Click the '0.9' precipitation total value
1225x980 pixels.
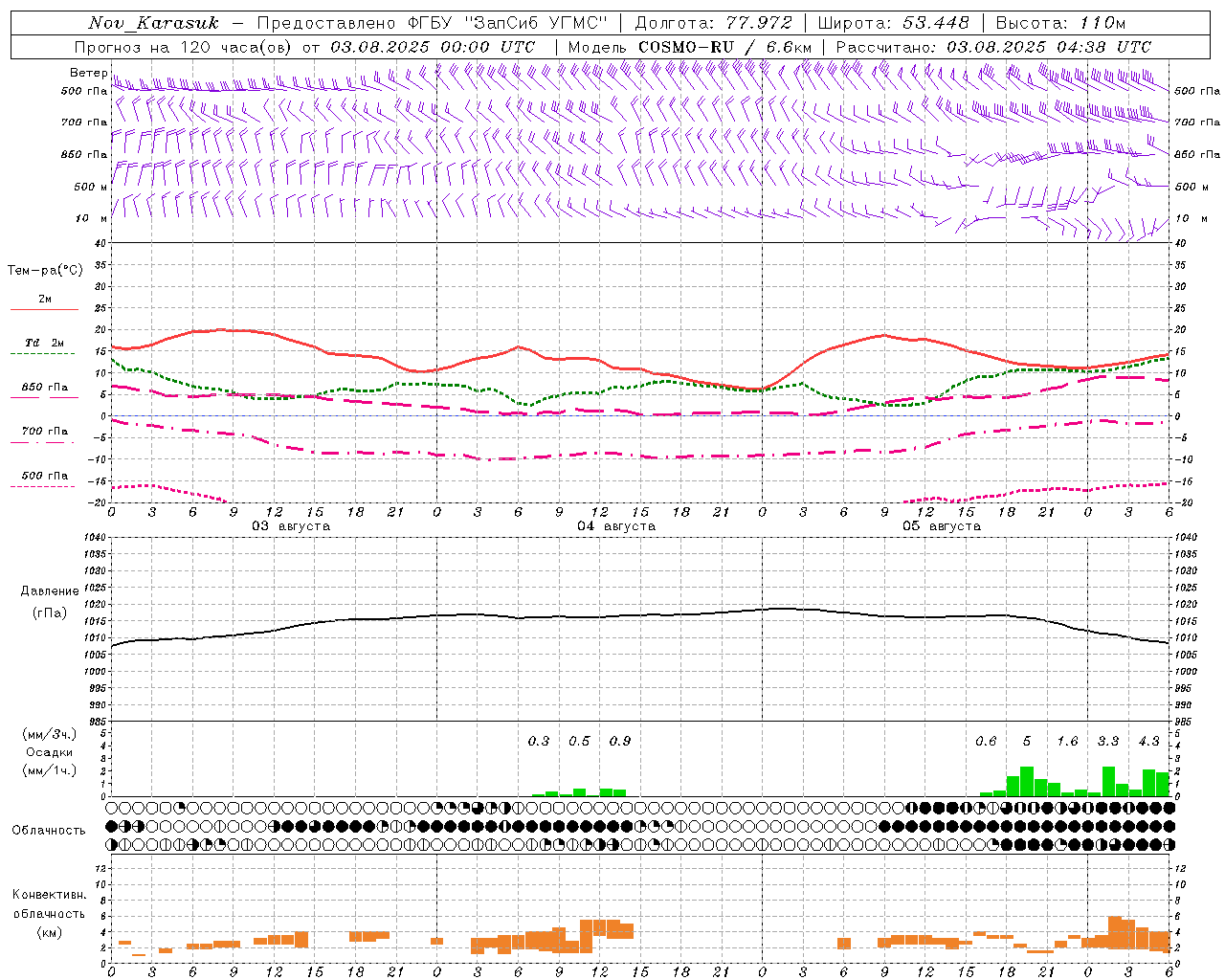click(x=620, y=741)
